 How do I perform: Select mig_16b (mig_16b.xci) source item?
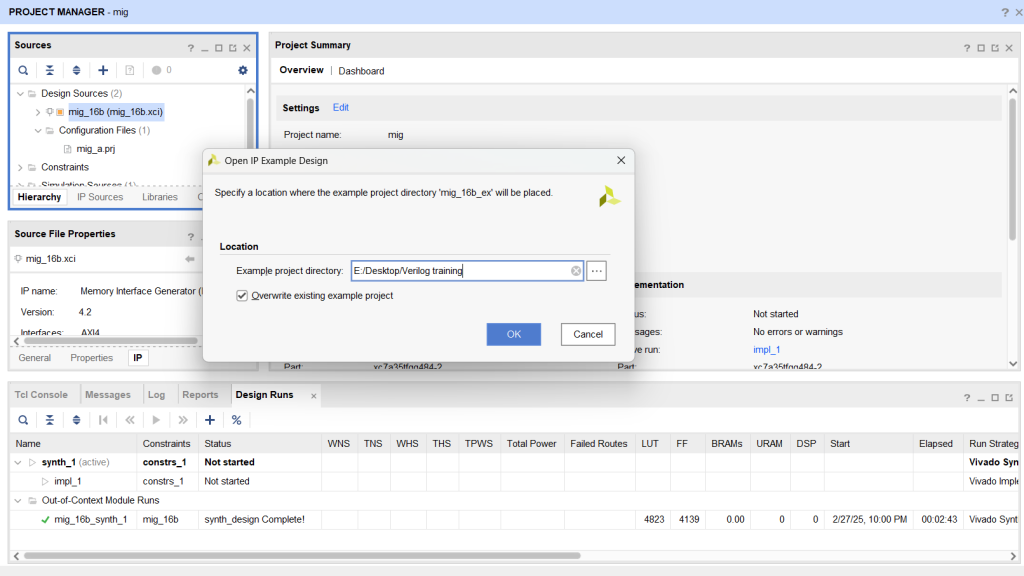pyautogui.click(x=116, y=112)
